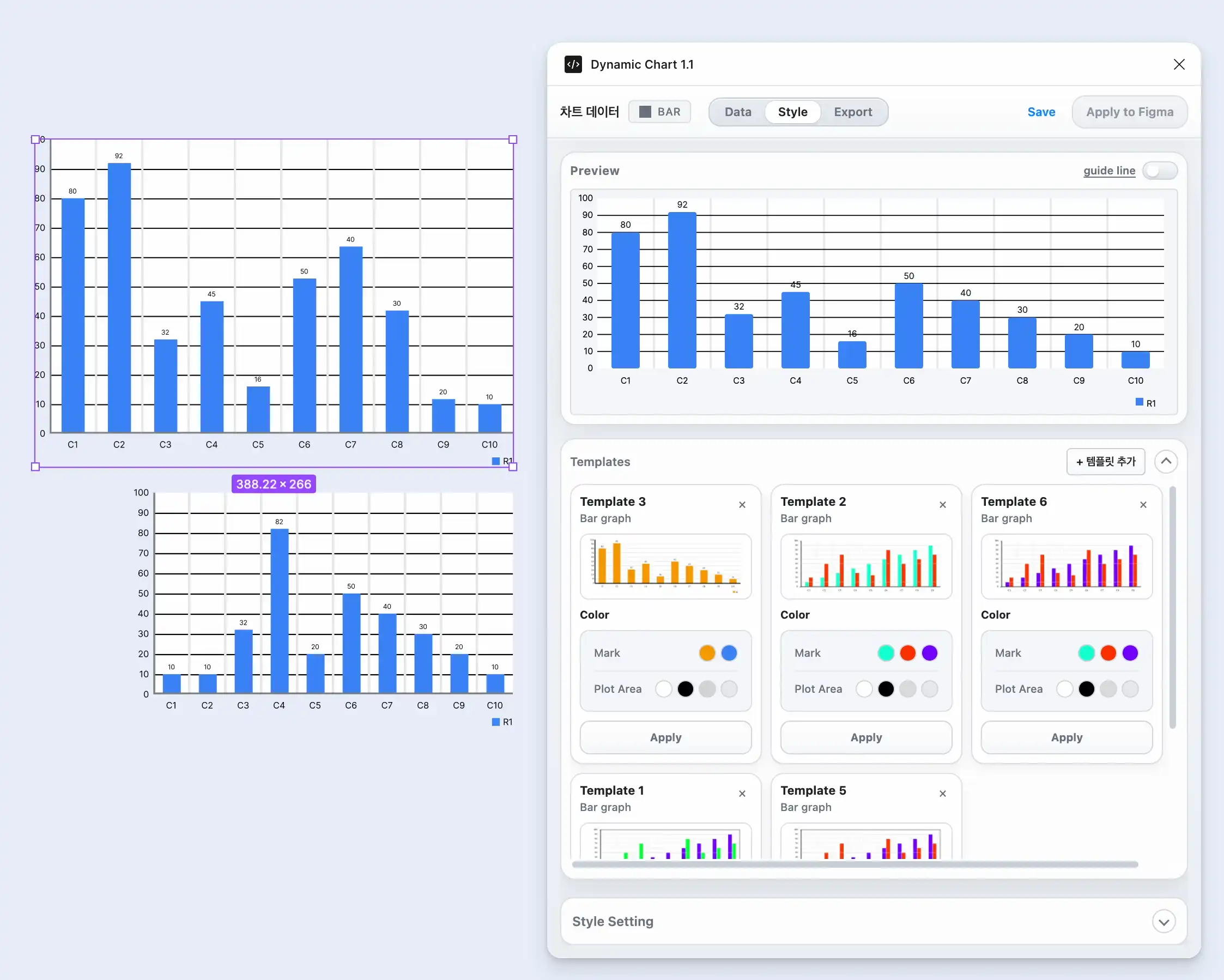Pick the blue Mark color in Template 3
The height and width of the screenshot is (980, 1224).
729,653
